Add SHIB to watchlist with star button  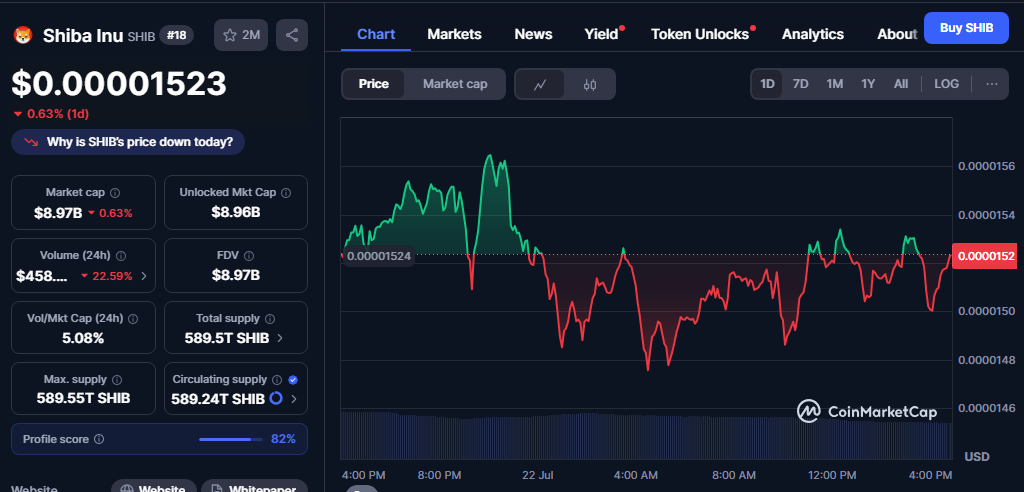pos(241,35)
